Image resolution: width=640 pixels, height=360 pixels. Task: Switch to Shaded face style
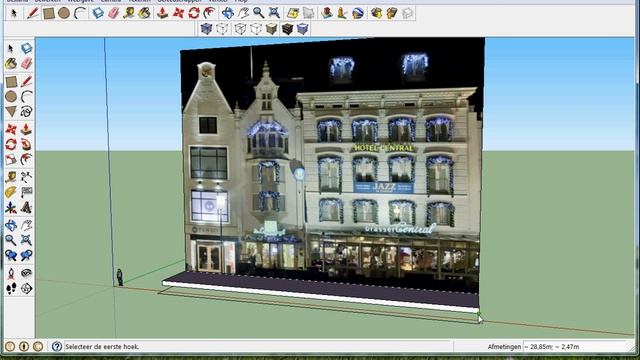click(271, 29)
